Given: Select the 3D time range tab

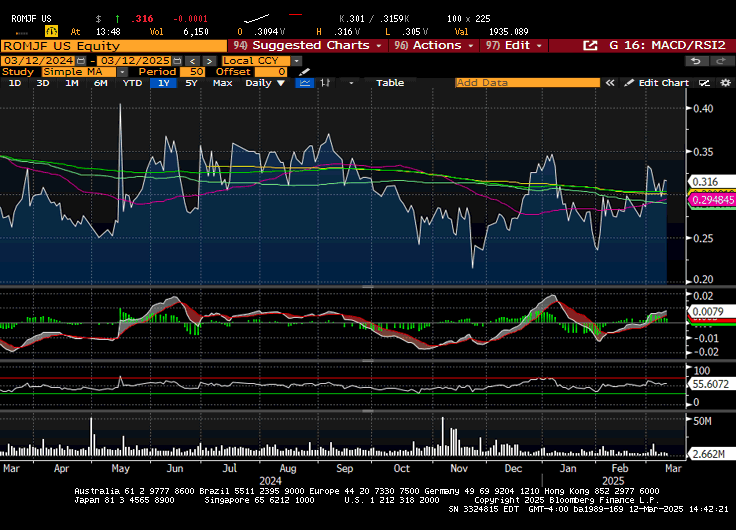Looking at the screenshot, I should pyautogui.click(x=43, y=83).
